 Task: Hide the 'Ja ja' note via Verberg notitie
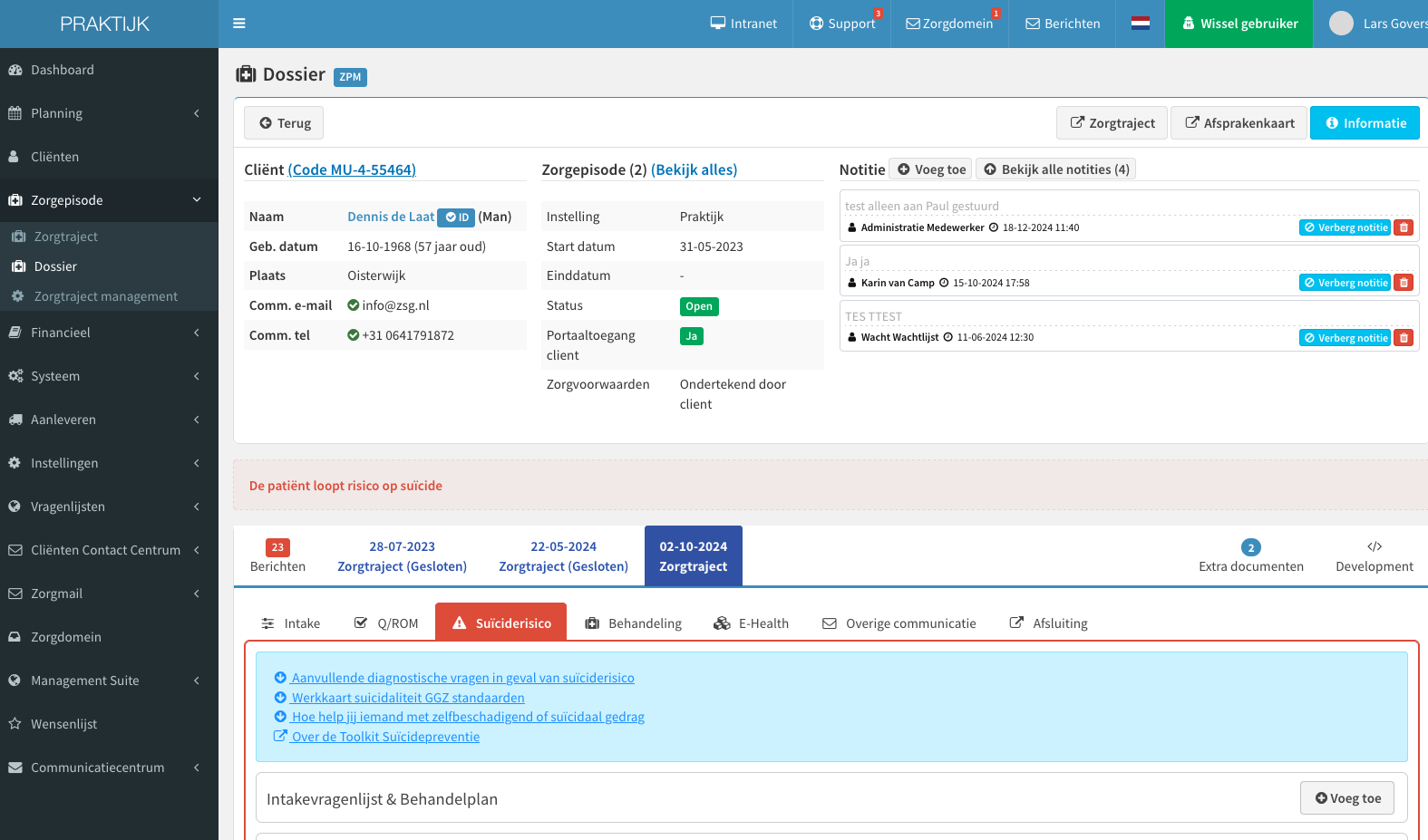1345,283
